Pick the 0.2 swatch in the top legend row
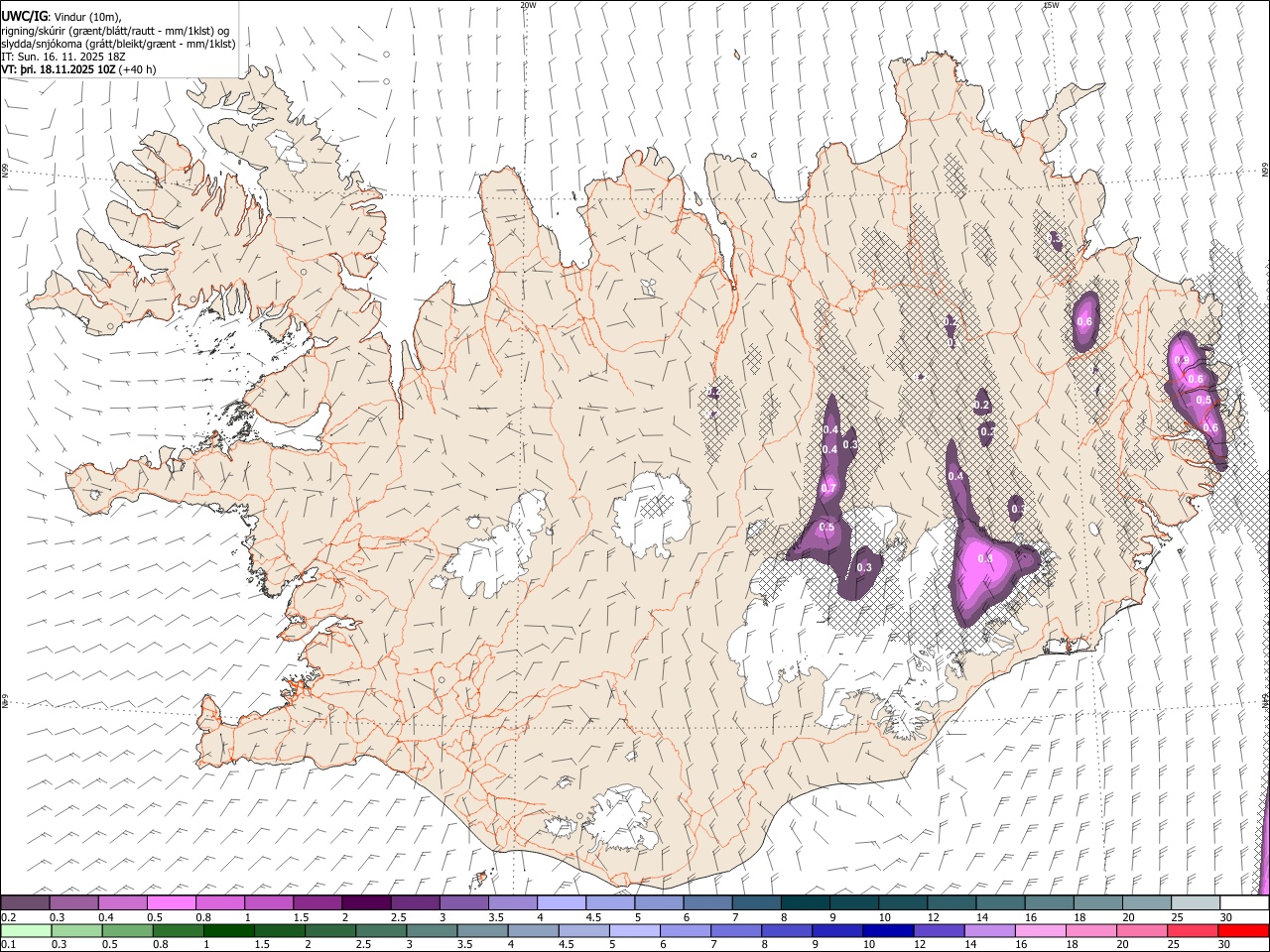 point(25,902)
